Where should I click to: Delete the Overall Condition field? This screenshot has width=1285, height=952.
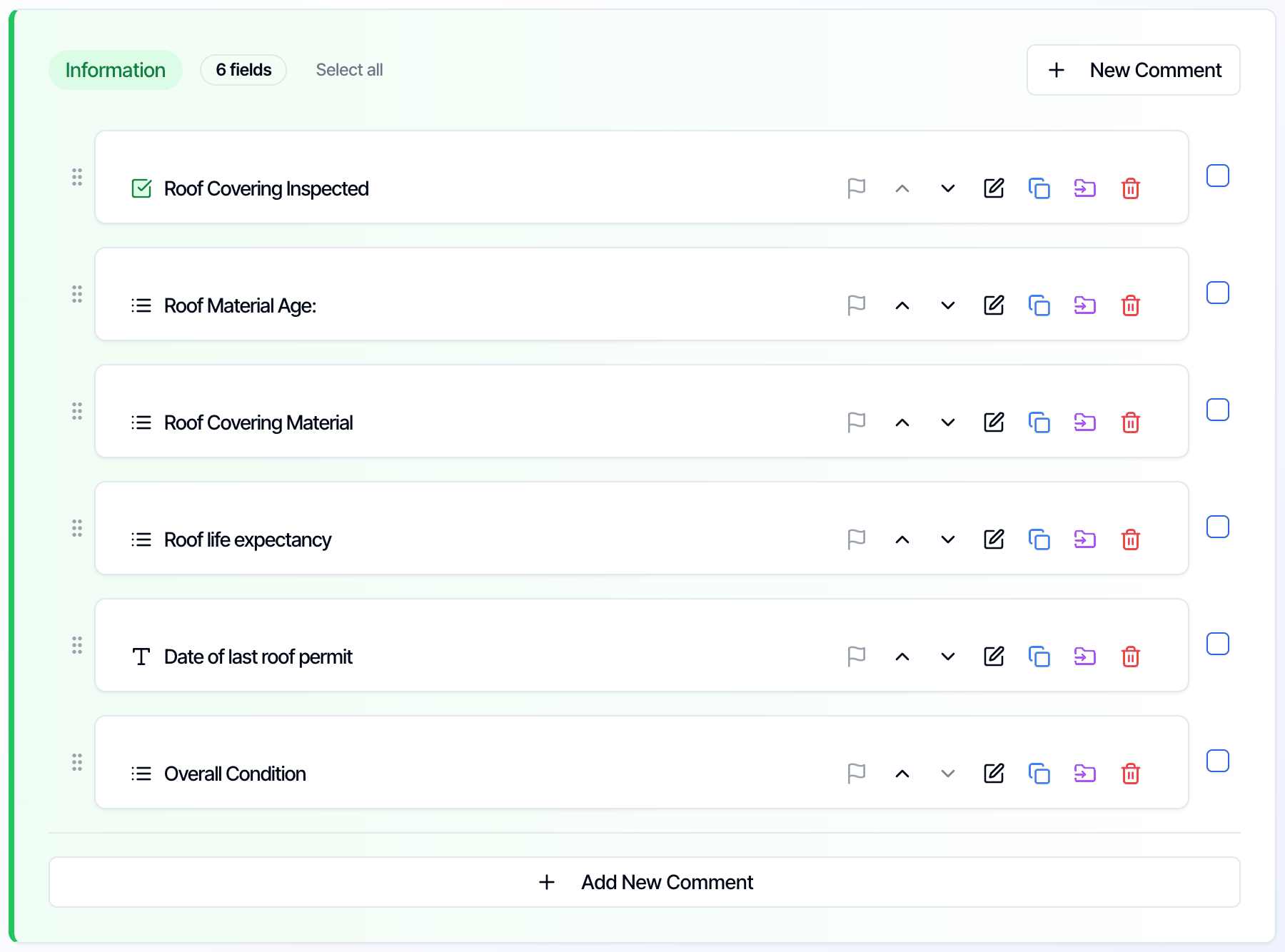click(1131, 774)
